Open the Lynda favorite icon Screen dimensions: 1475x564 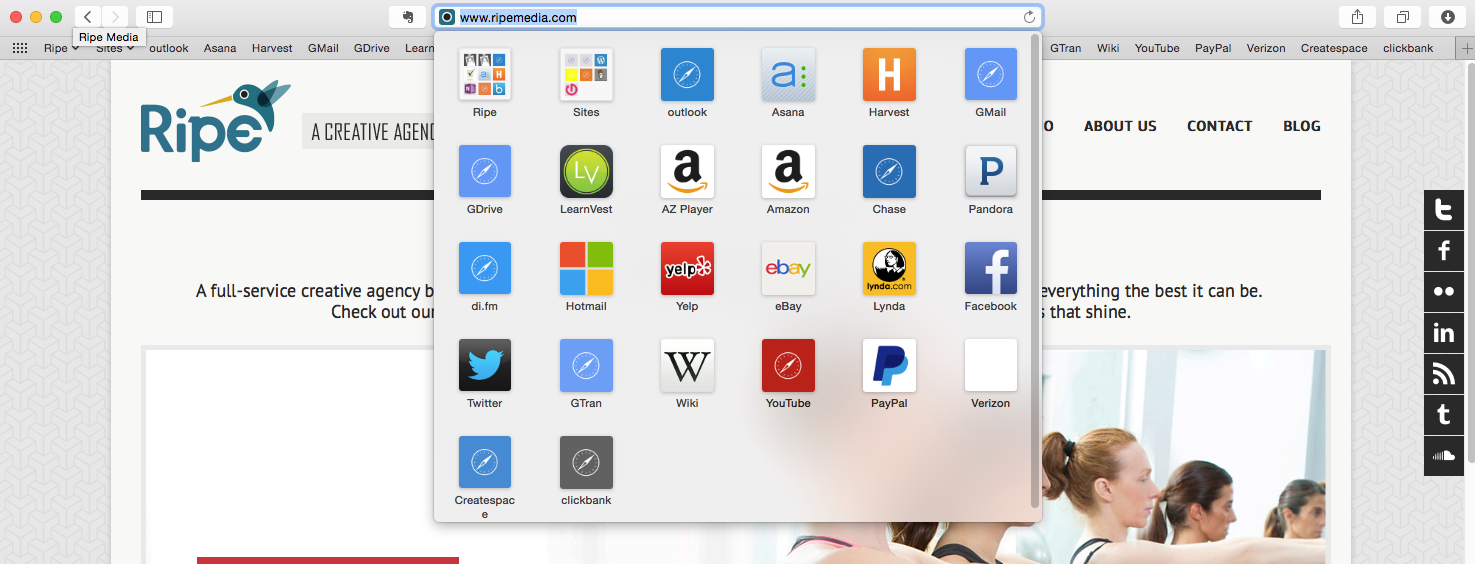pos(889,268)
